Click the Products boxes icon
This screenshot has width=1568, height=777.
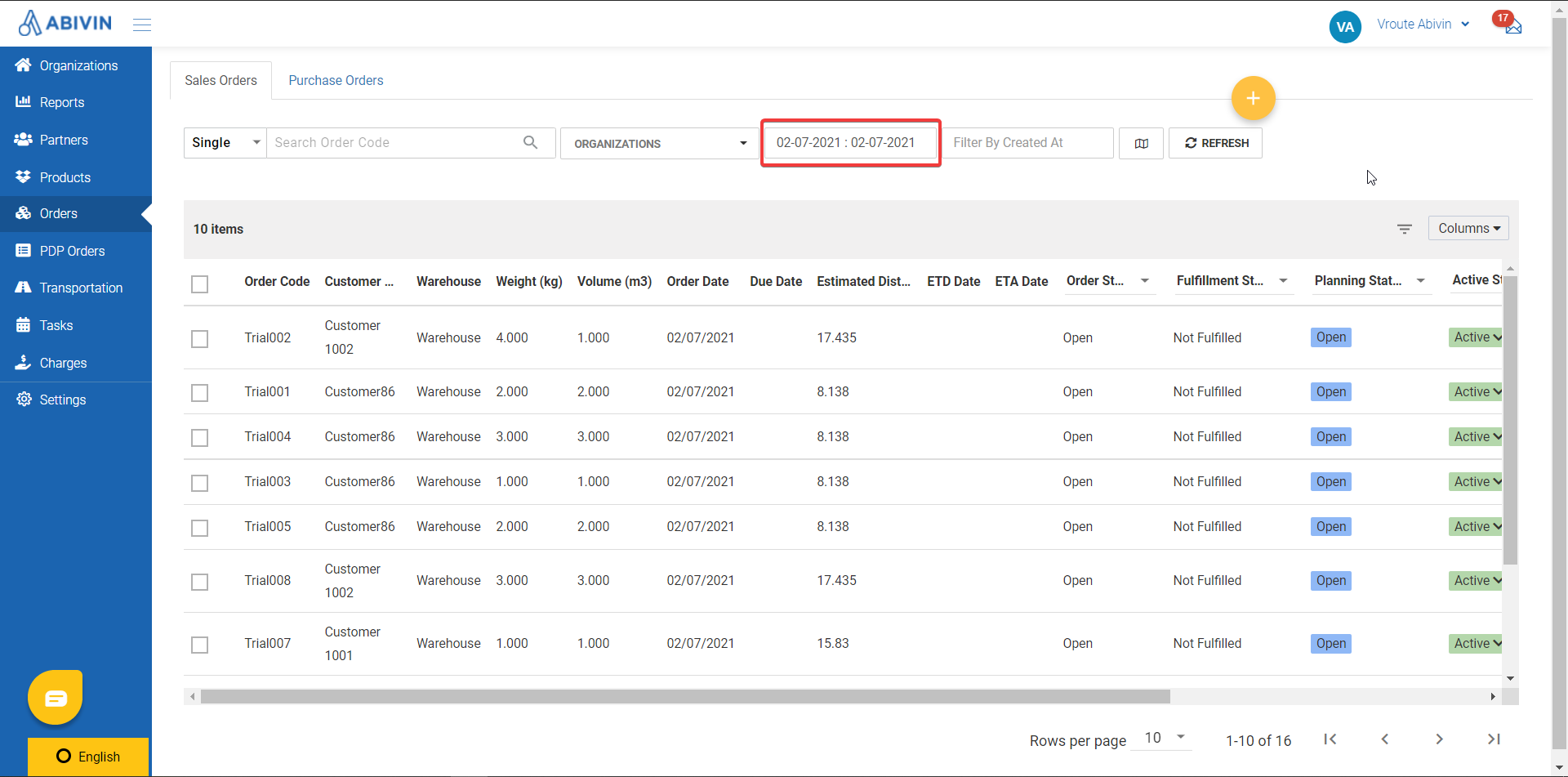pos(23,176)
